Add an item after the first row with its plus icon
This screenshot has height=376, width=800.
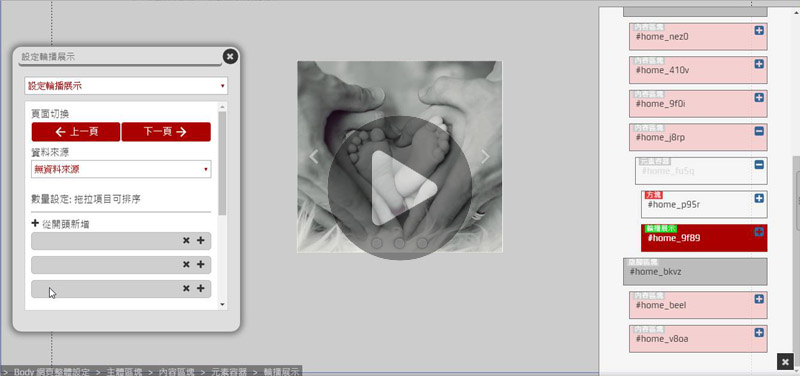pos(201,240)
